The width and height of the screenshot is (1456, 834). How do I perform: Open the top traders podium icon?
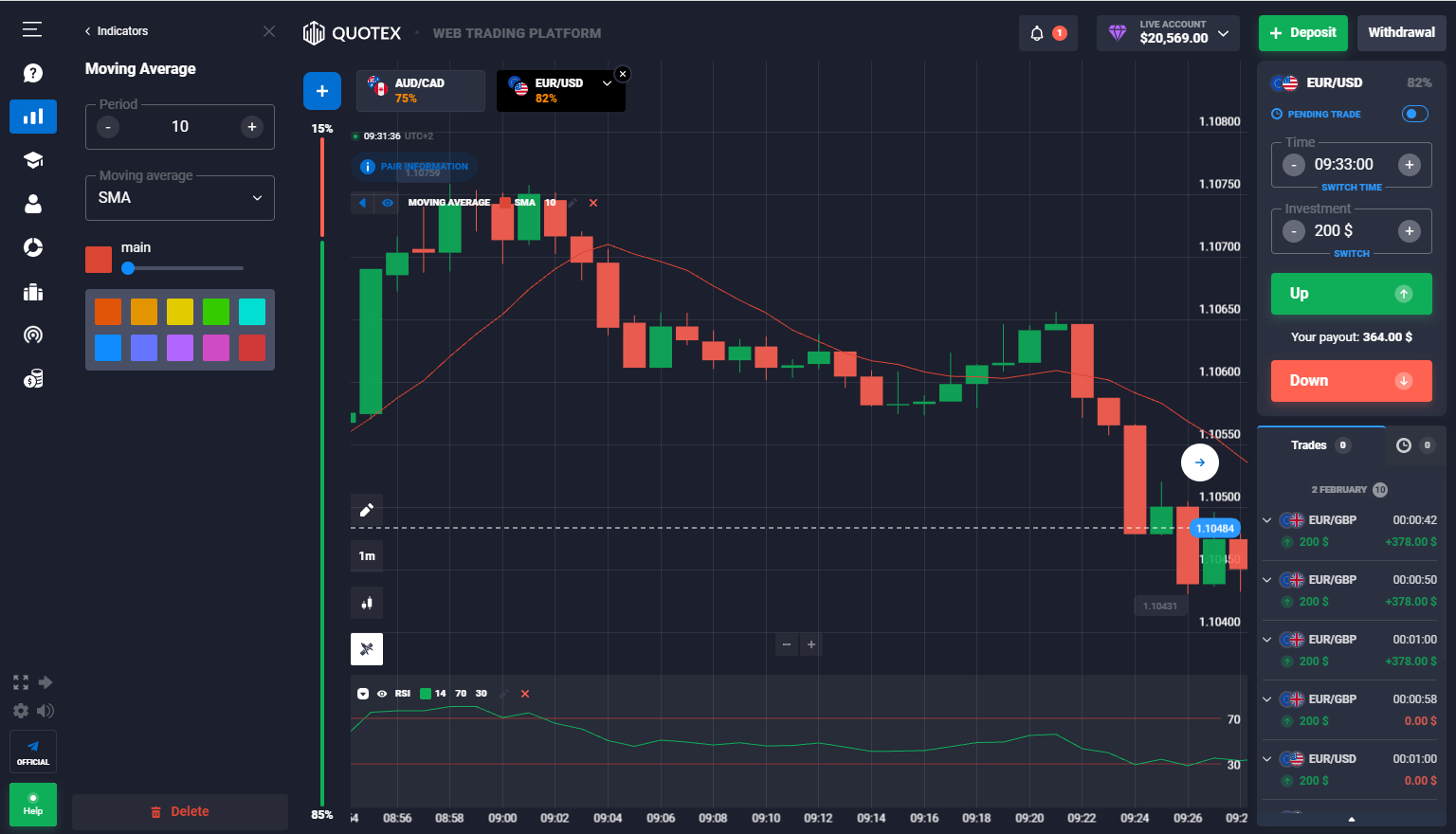tap(33, 292)
